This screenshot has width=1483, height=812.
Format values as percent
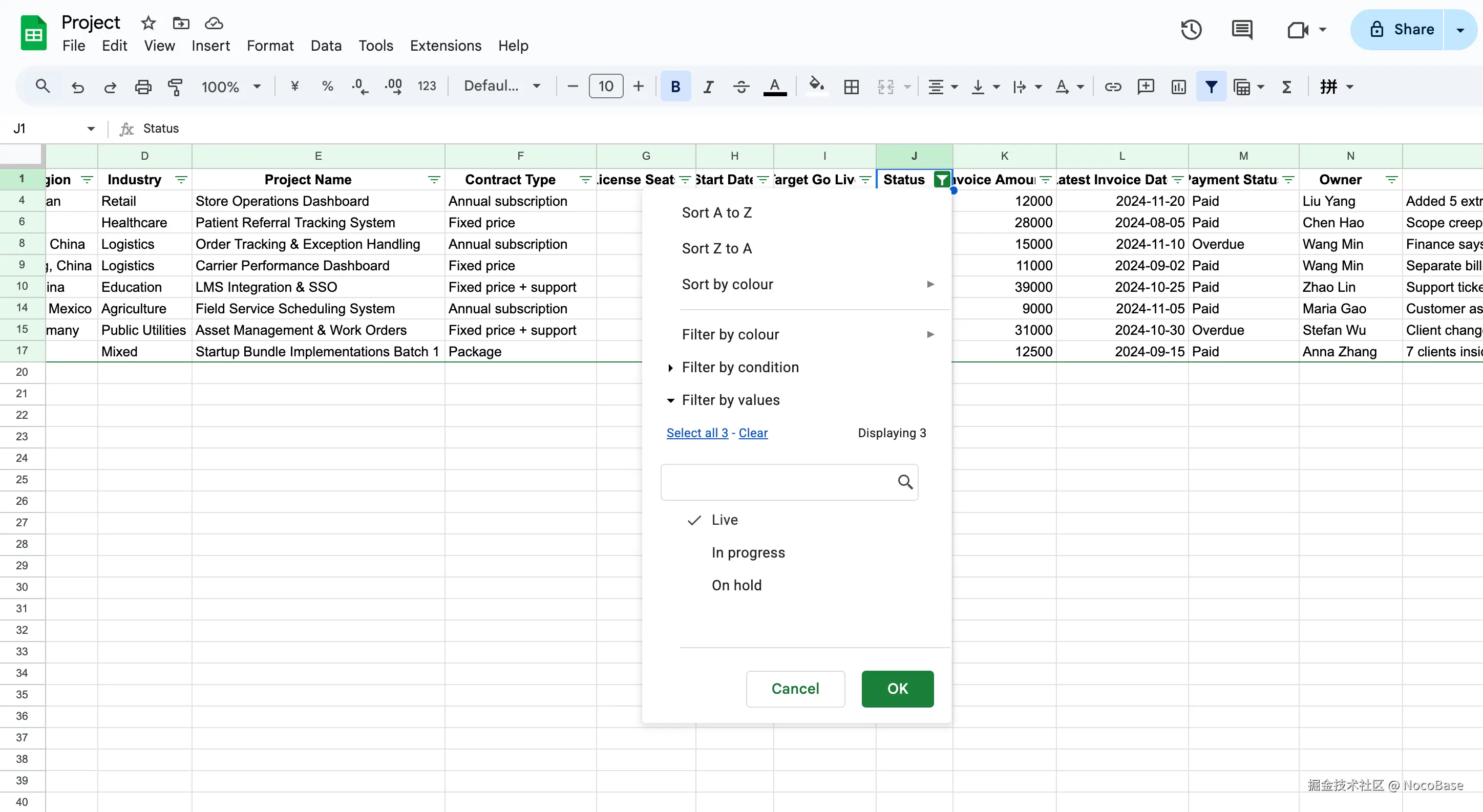[327, 87]
